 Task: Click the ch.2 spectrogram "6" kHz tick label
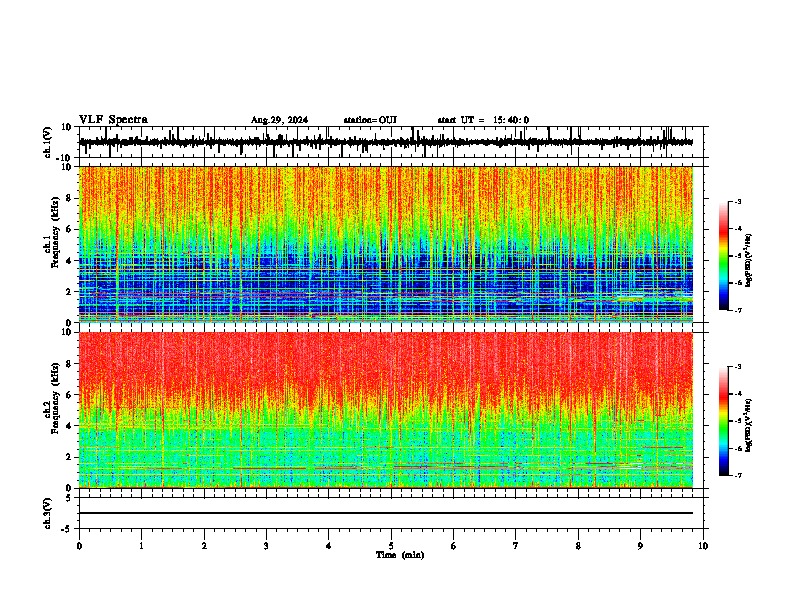[x=70, y=395]
